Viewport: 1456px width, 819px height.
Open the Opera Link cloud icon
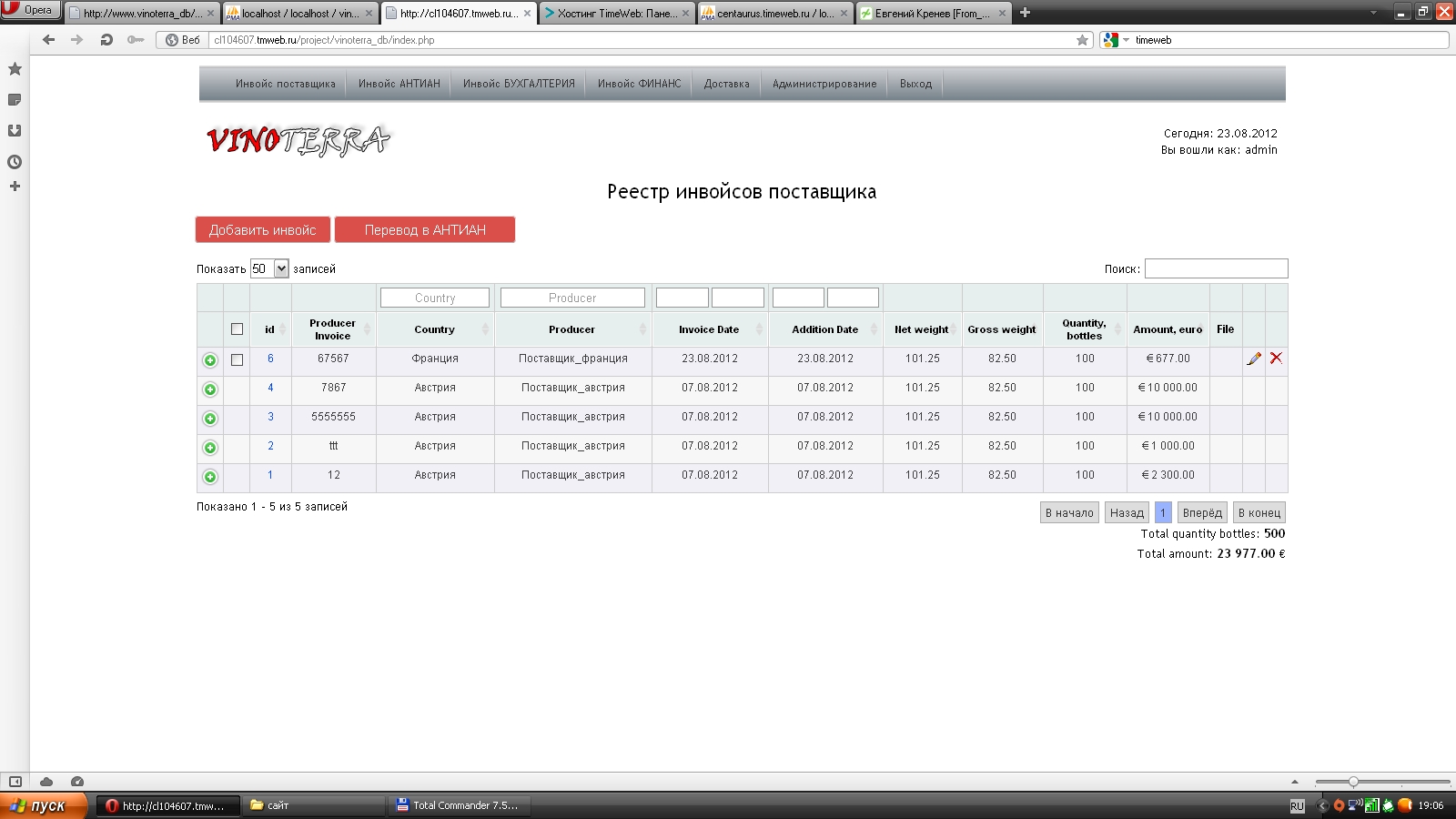click(x=46, y=782)
